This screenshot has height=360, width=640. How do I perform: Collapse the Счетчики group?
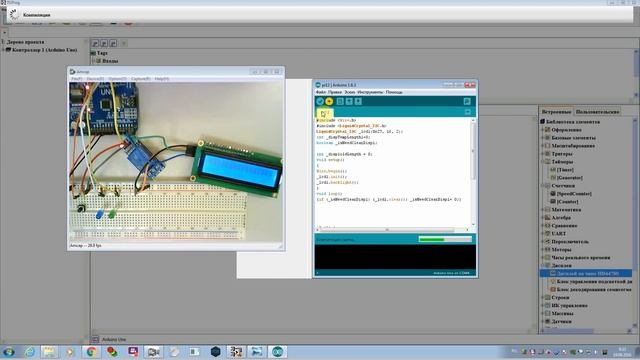point(543,186)
